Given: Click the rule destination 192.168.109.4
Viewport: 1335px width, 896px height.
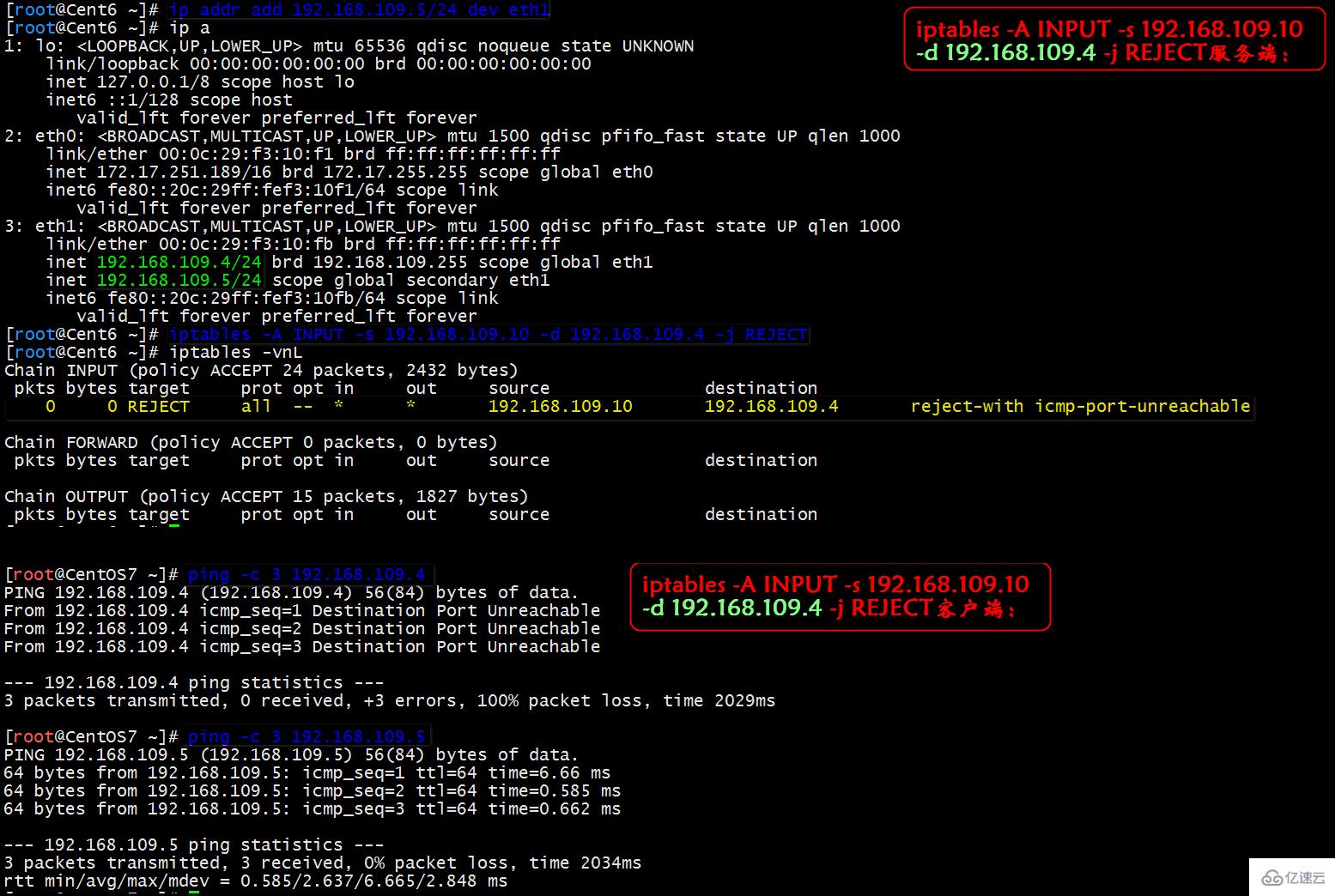Looking at the screenshot, I should (772, 406).
